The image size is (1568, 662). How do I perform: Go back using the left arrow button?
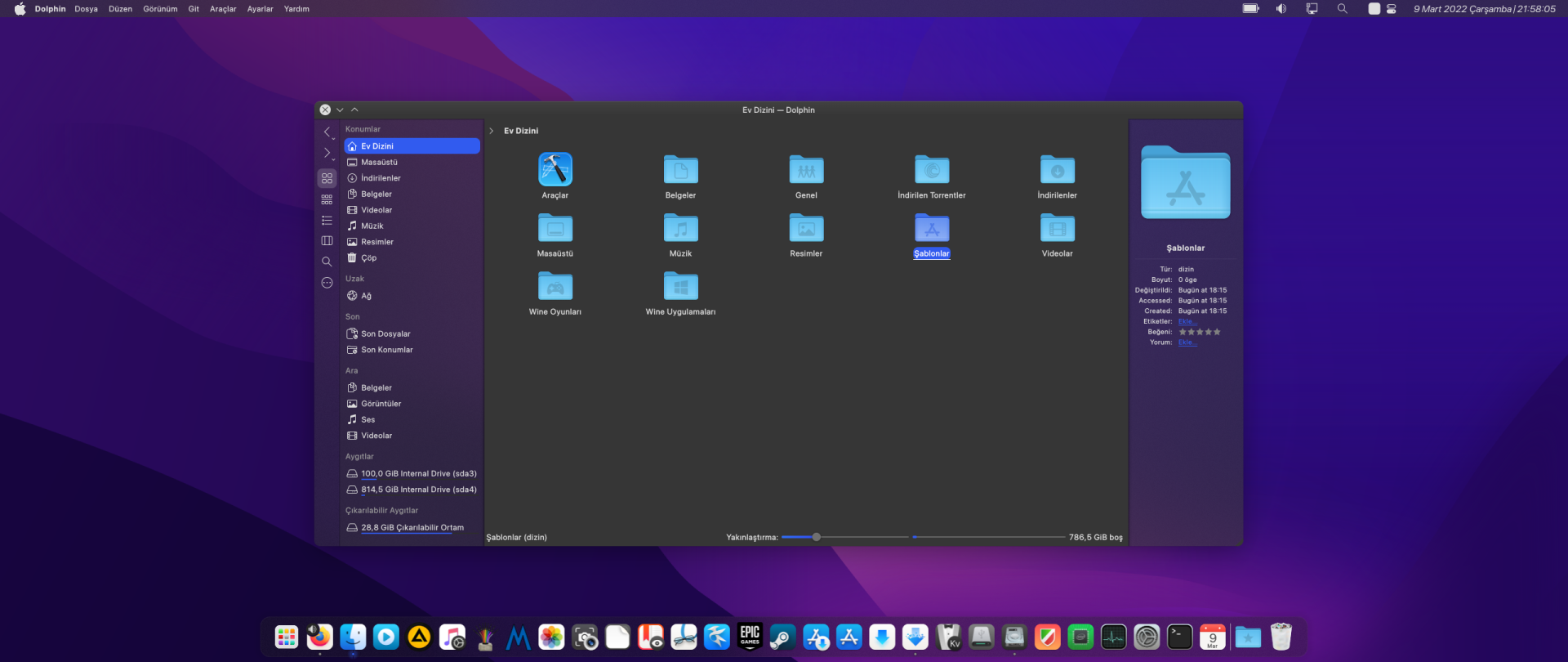[327, 132]
